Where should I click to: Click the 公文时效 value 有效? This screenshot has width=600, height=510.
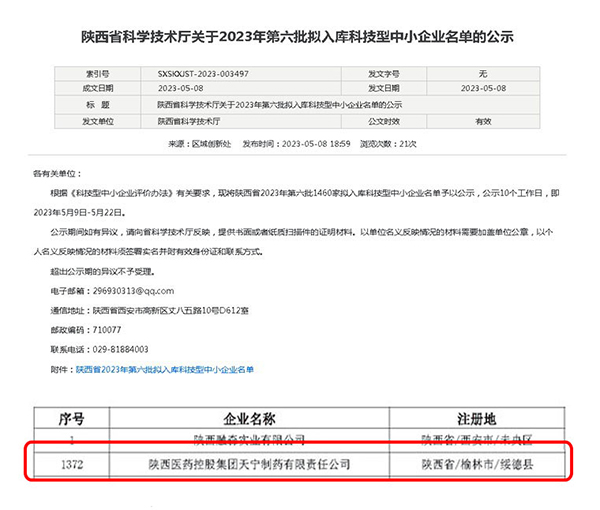483,122
